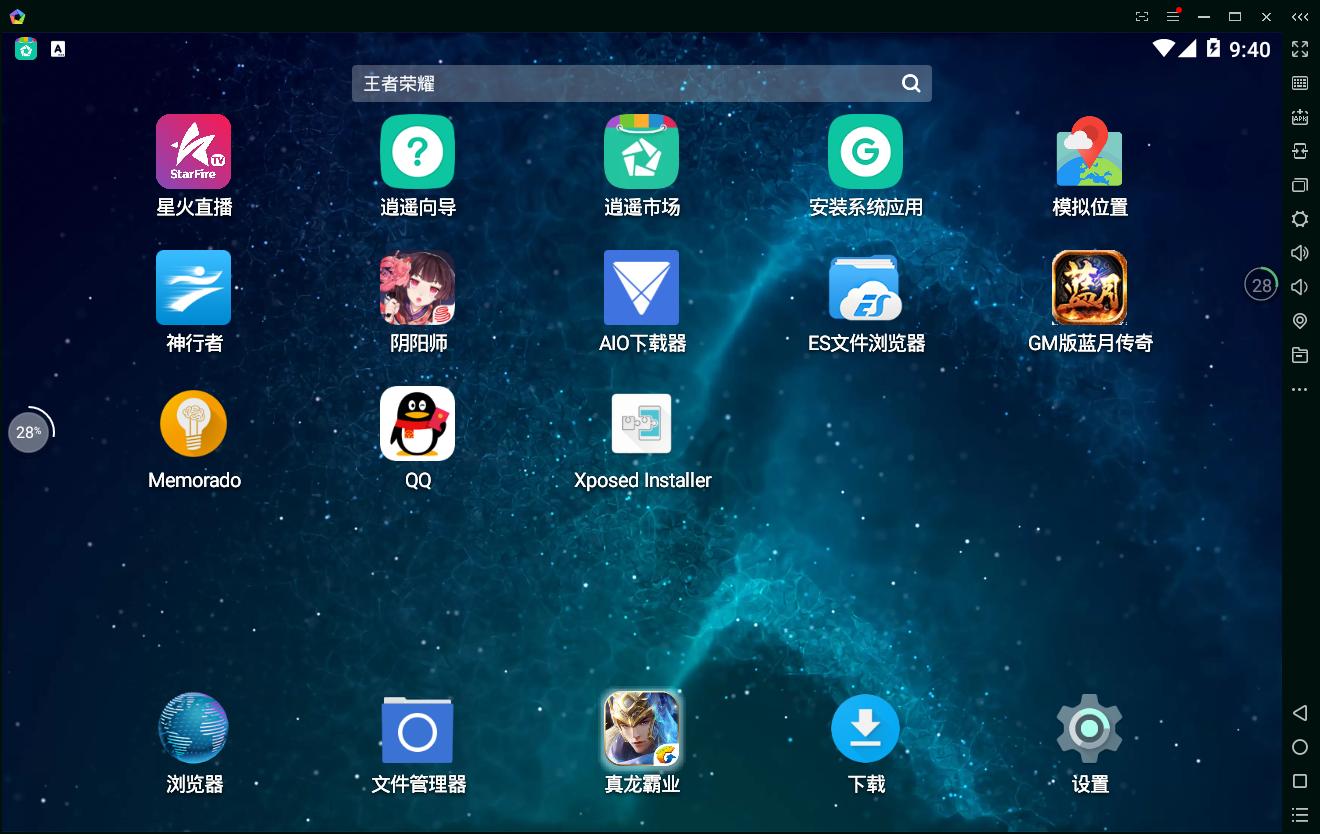The image size is (1320, 834).
Task: Open GPS location pin in sidebar
Action: click(x=1300, y=321)
